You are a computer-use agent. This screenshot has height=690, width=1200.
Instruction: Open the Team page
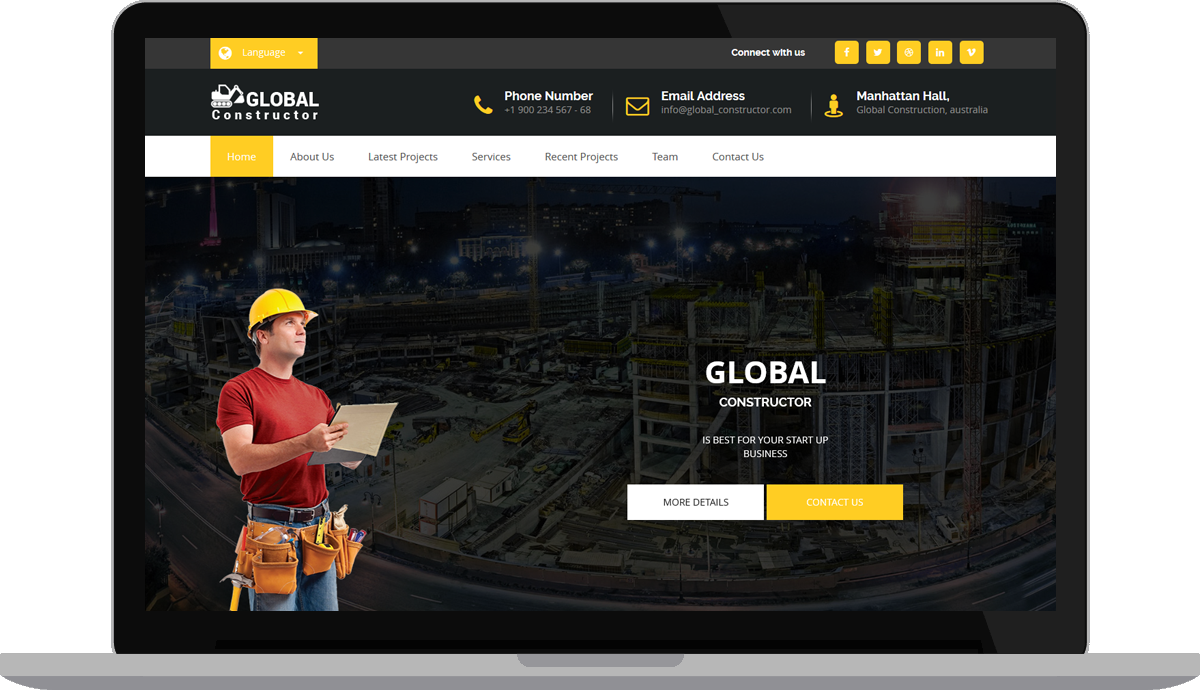pos(665,157)
